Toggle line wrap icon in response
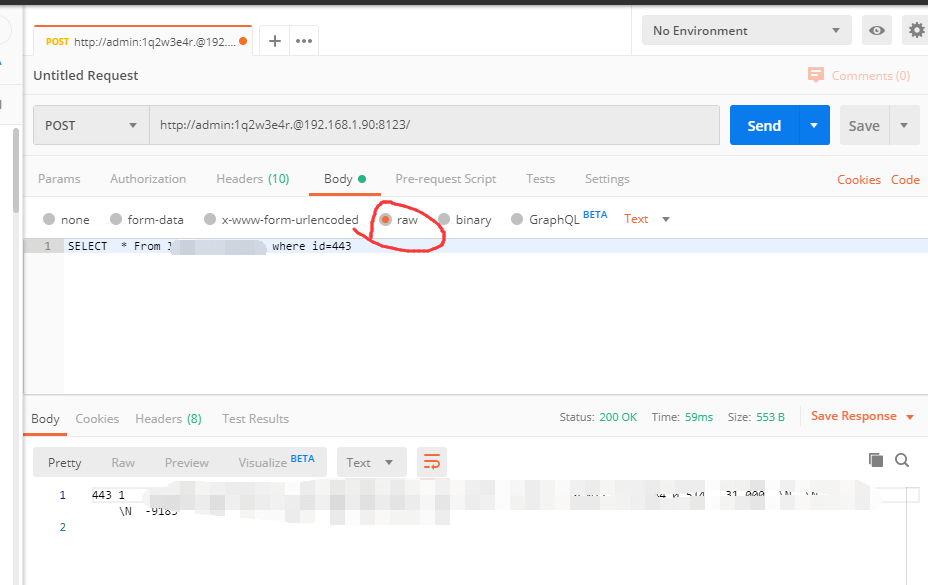928x585 pixels. coord(432,462)
